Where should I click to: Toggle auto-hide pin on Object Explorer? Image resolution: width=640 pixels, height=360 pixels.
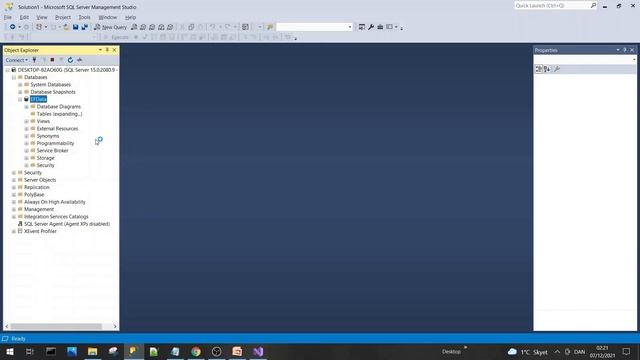[x=107, y=50]
